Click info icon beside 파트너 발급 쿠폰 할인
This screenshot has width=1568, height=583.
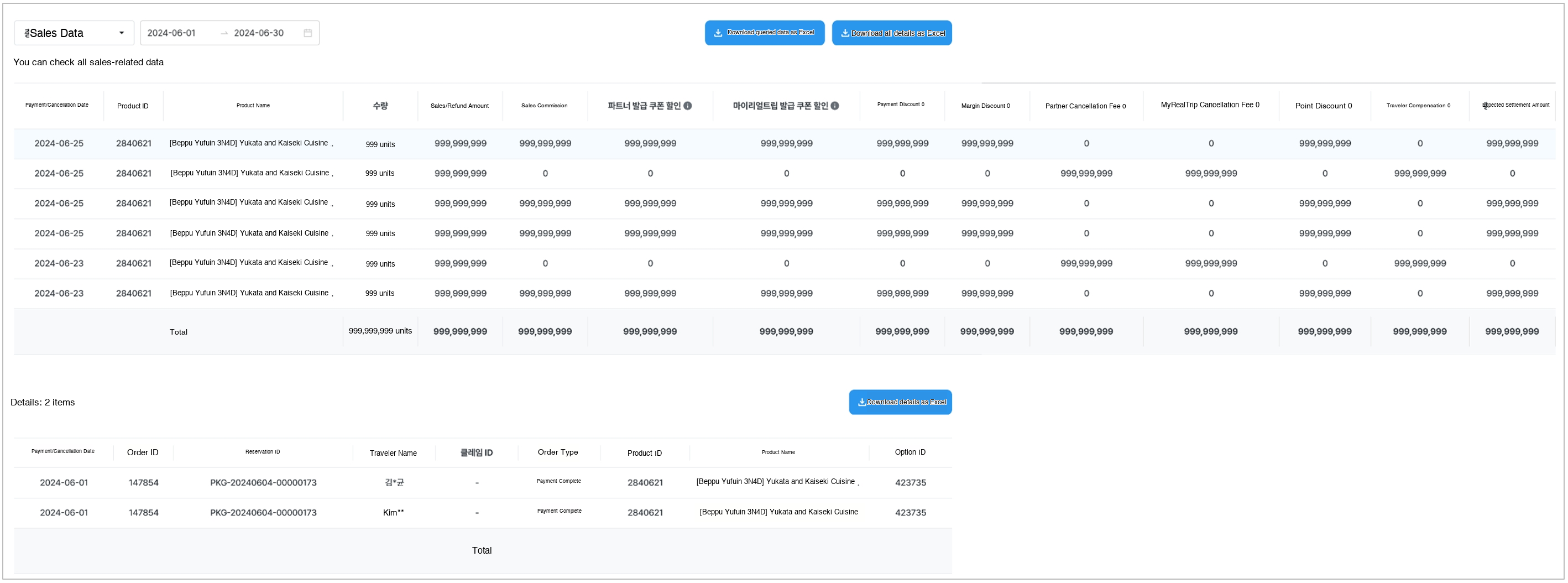pos(687,106)
